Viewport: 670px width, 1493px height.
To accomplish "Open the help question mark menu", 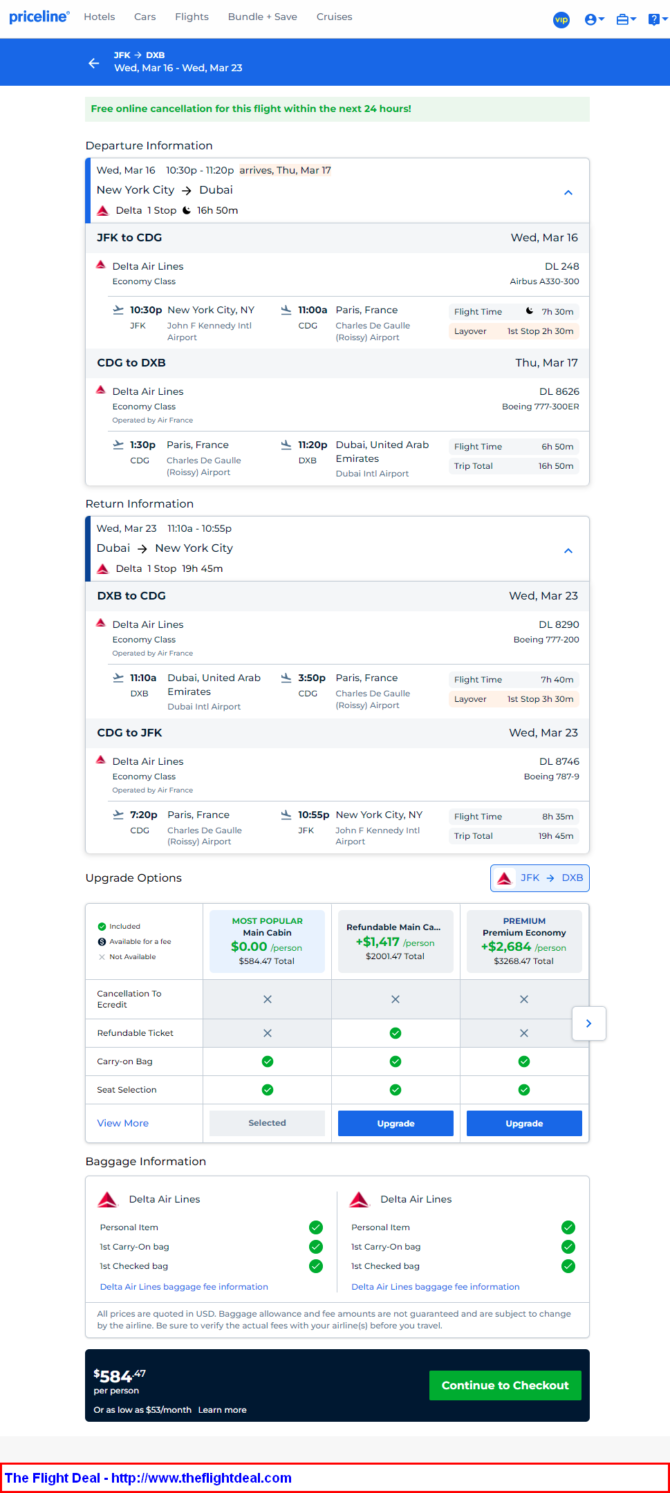I will tap(655, 19).
